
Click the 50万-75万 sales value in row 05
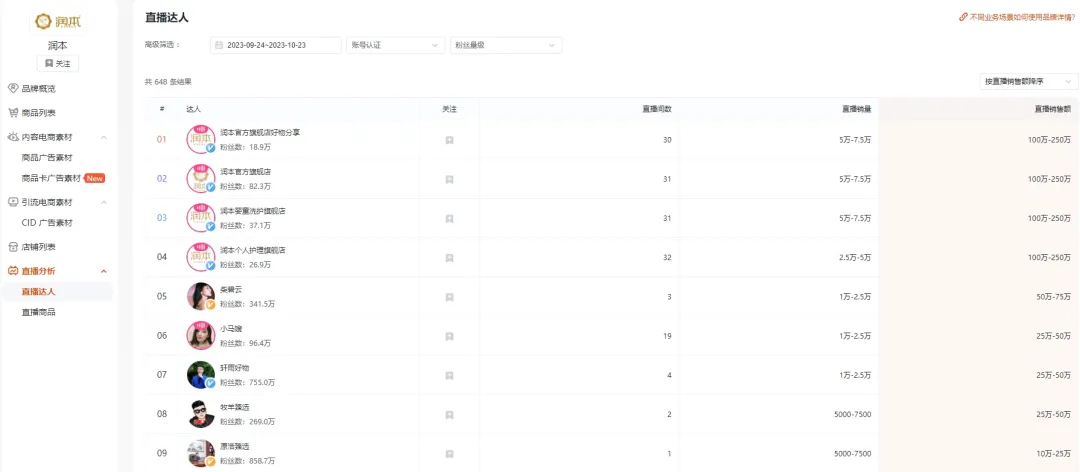point(1055,297)
